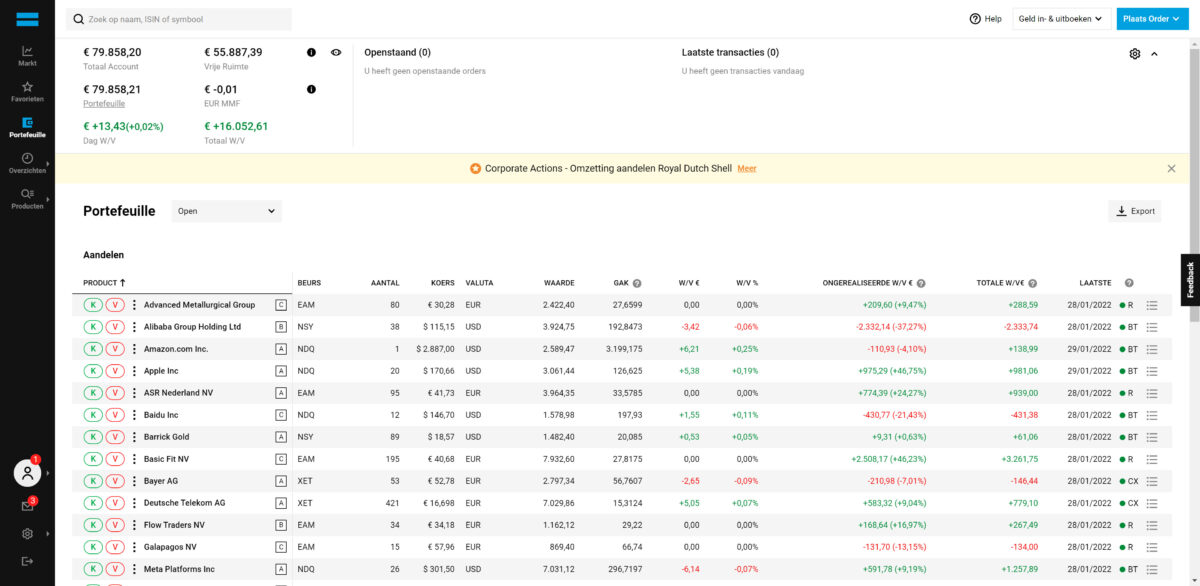This screenshot has width=1200, height=586.
Task: Open the profile avatar with notification badge
Action: (27, 473)
